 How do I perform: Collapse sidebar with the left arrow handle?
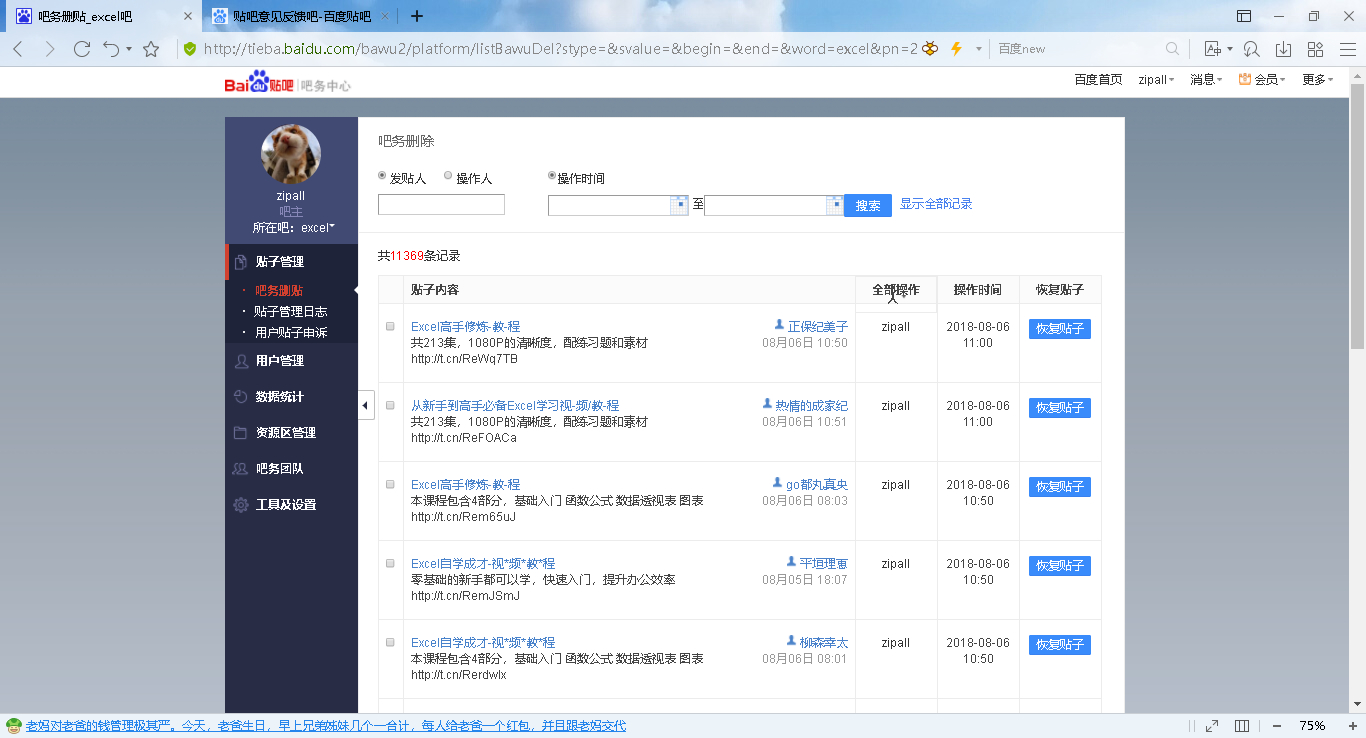pyautogui.click(x=365, y=405)
